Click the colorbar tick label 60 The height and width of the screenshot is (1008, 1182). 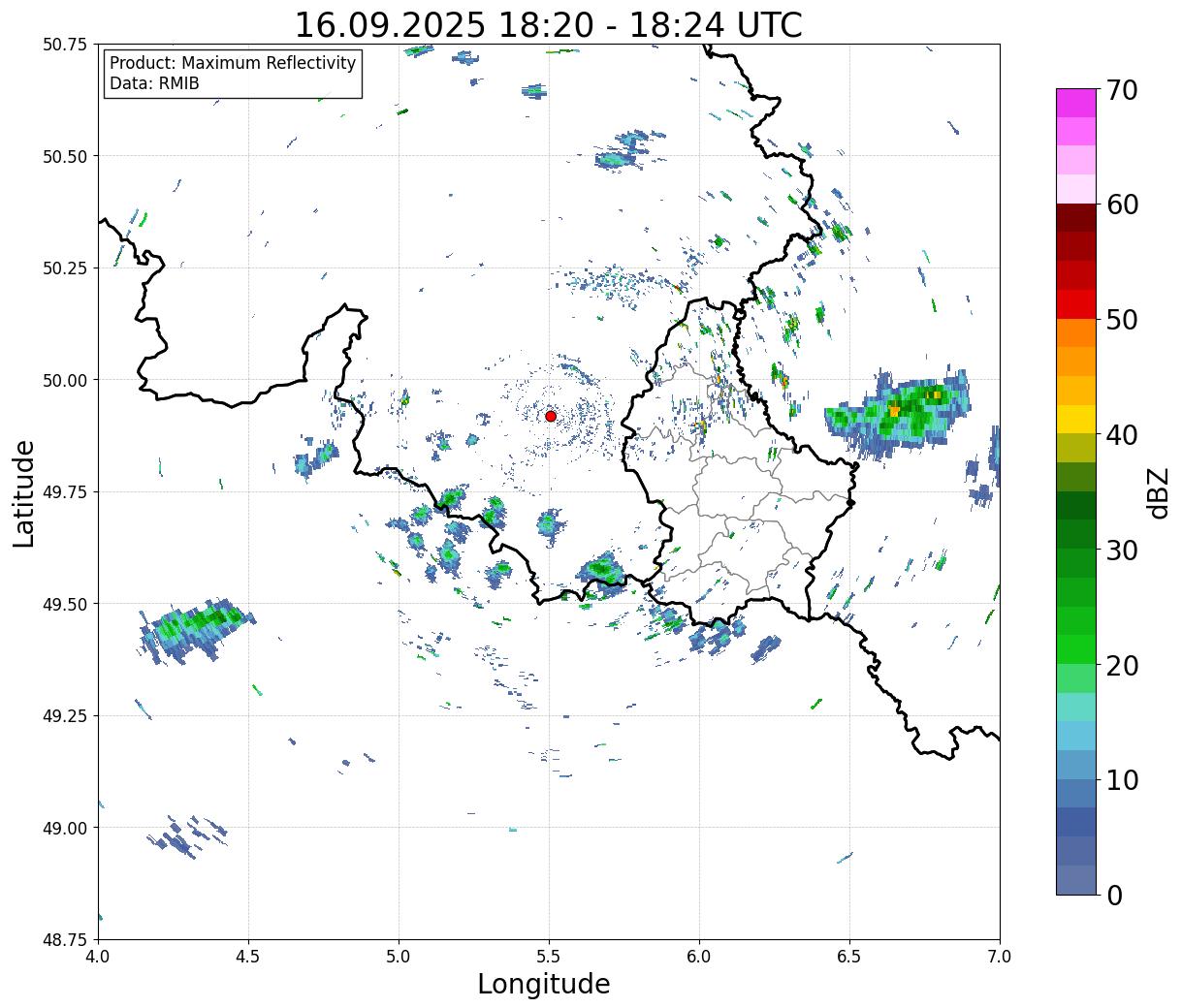[x=1121, y=205]
